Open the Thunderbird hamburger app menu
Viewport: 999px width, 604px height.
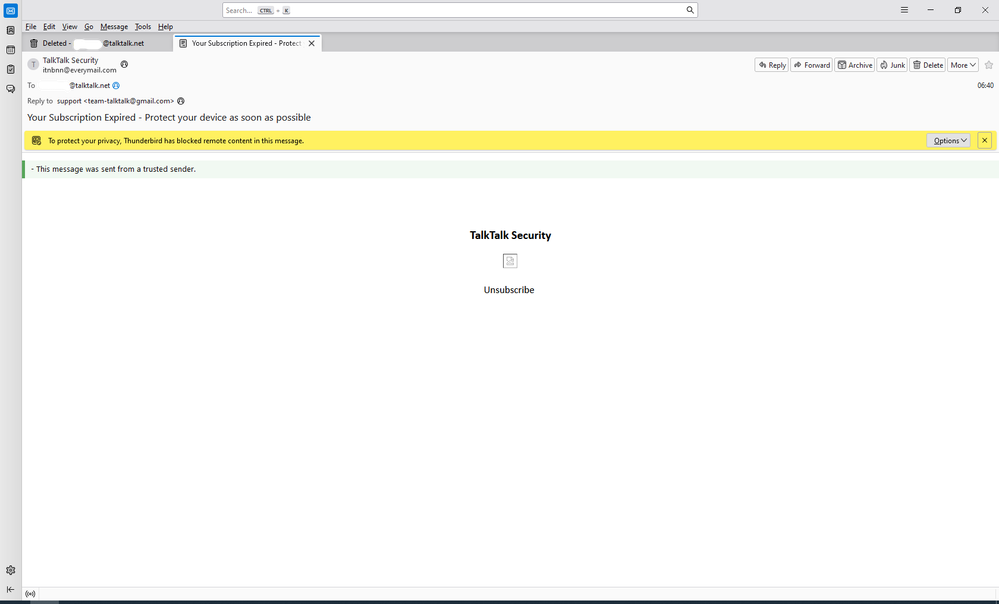tap(904, 10)
